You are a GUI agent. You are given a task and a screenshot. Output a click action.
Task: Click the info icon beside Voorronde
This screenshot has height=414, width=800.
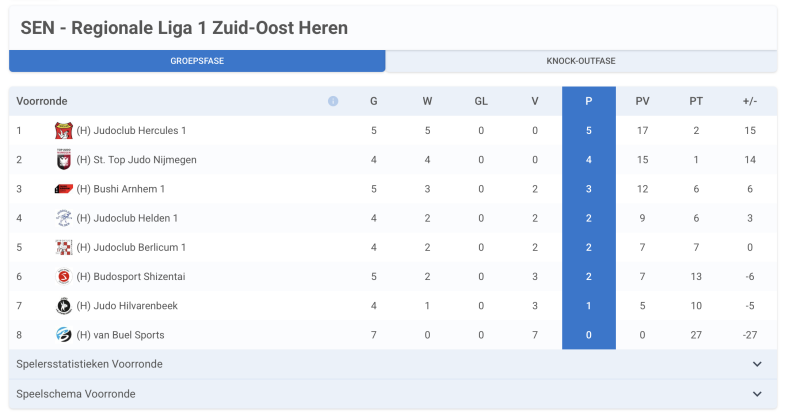click(x=333, y=101)
